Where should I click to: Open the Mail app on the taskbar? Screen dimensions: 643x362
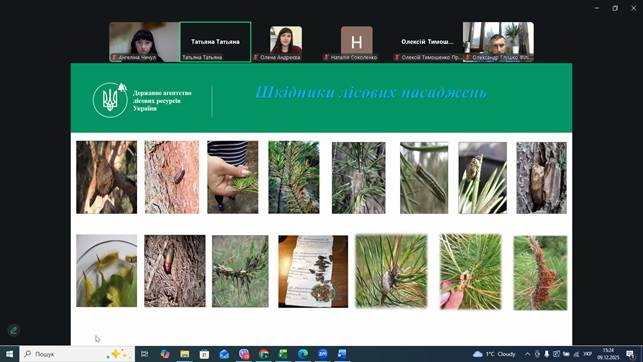(x=224, y=354)
